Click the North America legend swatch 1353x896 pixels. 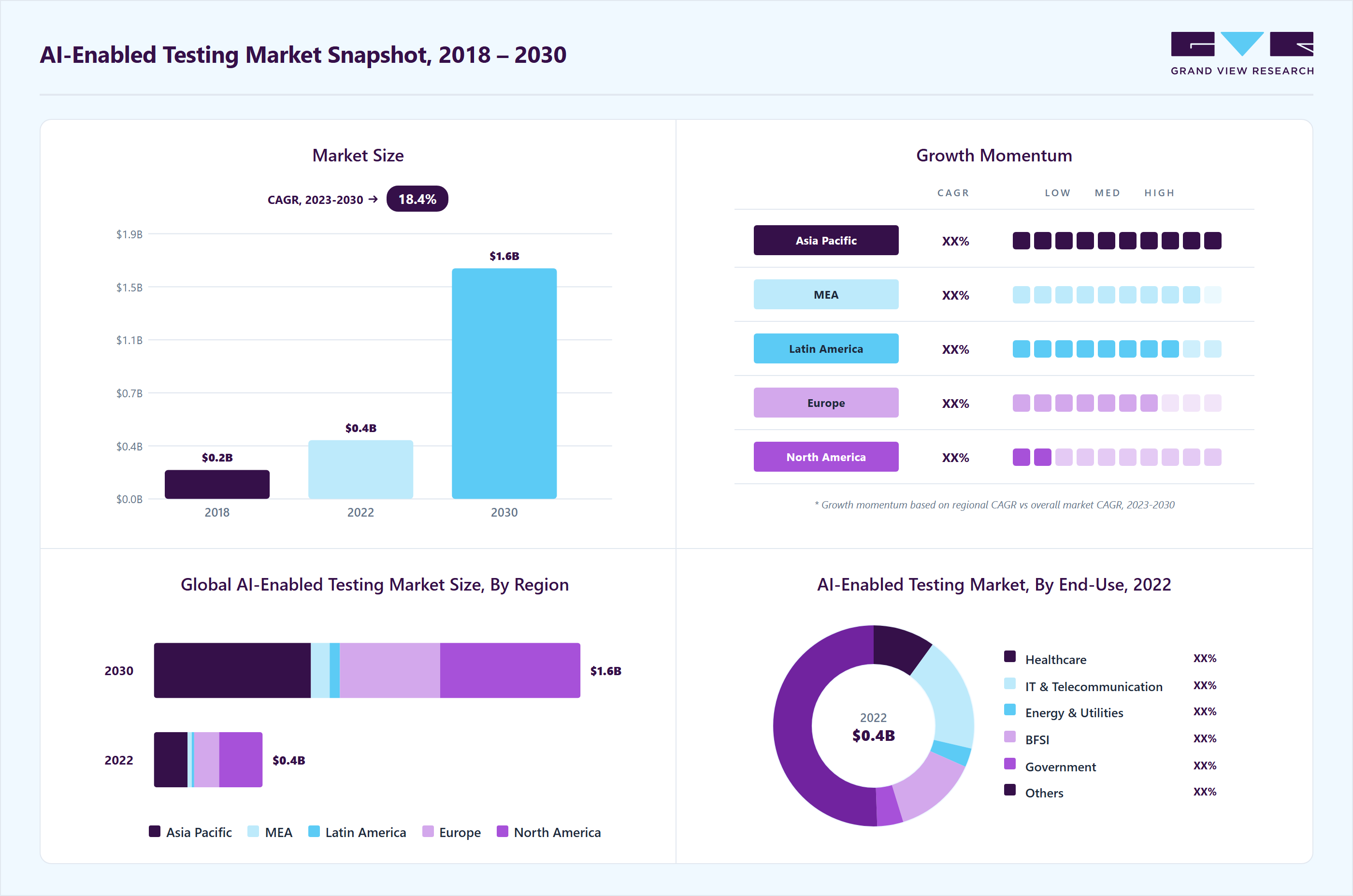pyautogui.click(x=502, y=831)
